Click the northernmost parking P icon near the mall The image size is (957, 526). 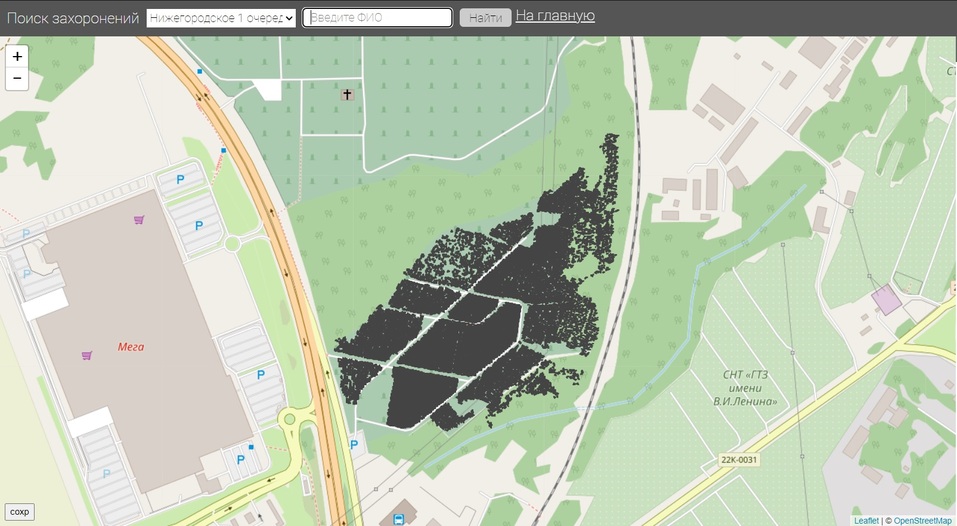[181, 179]
